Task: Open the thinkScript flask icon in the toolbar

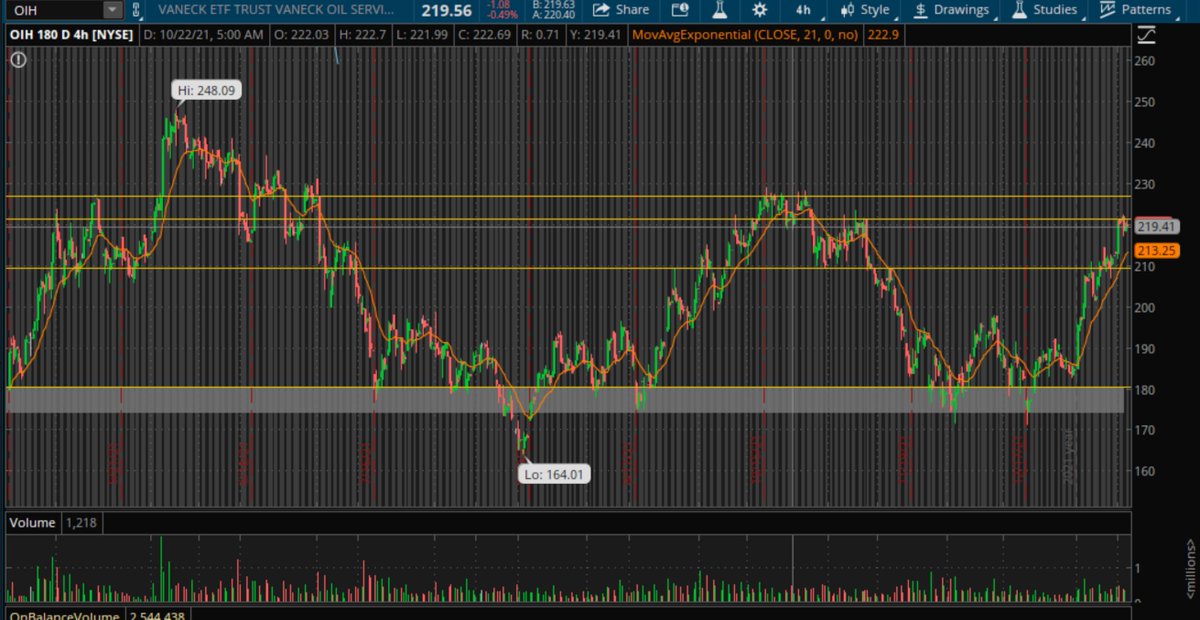Action: 719,10
